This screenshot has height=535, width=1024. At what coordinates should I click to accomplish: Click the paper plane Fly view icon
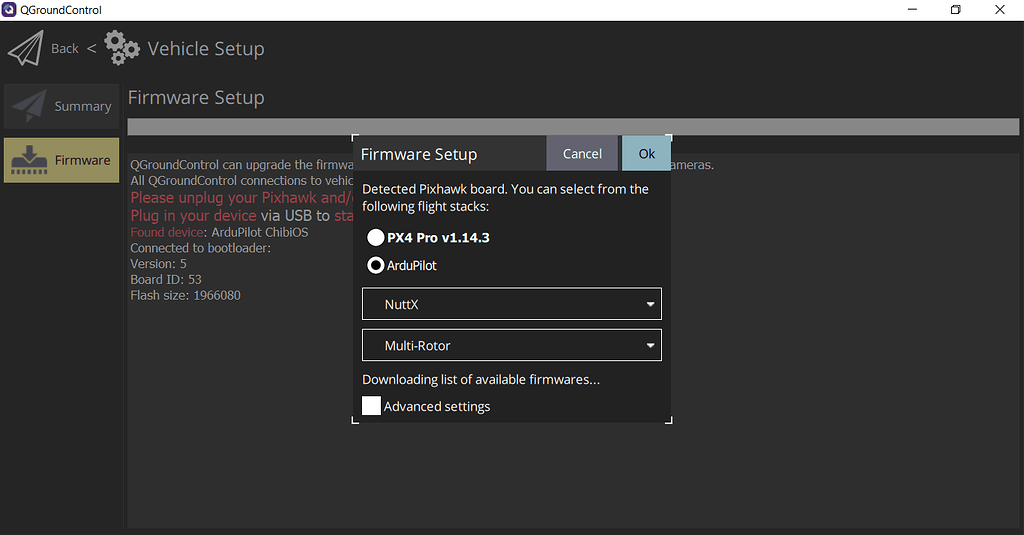(25, 48)
